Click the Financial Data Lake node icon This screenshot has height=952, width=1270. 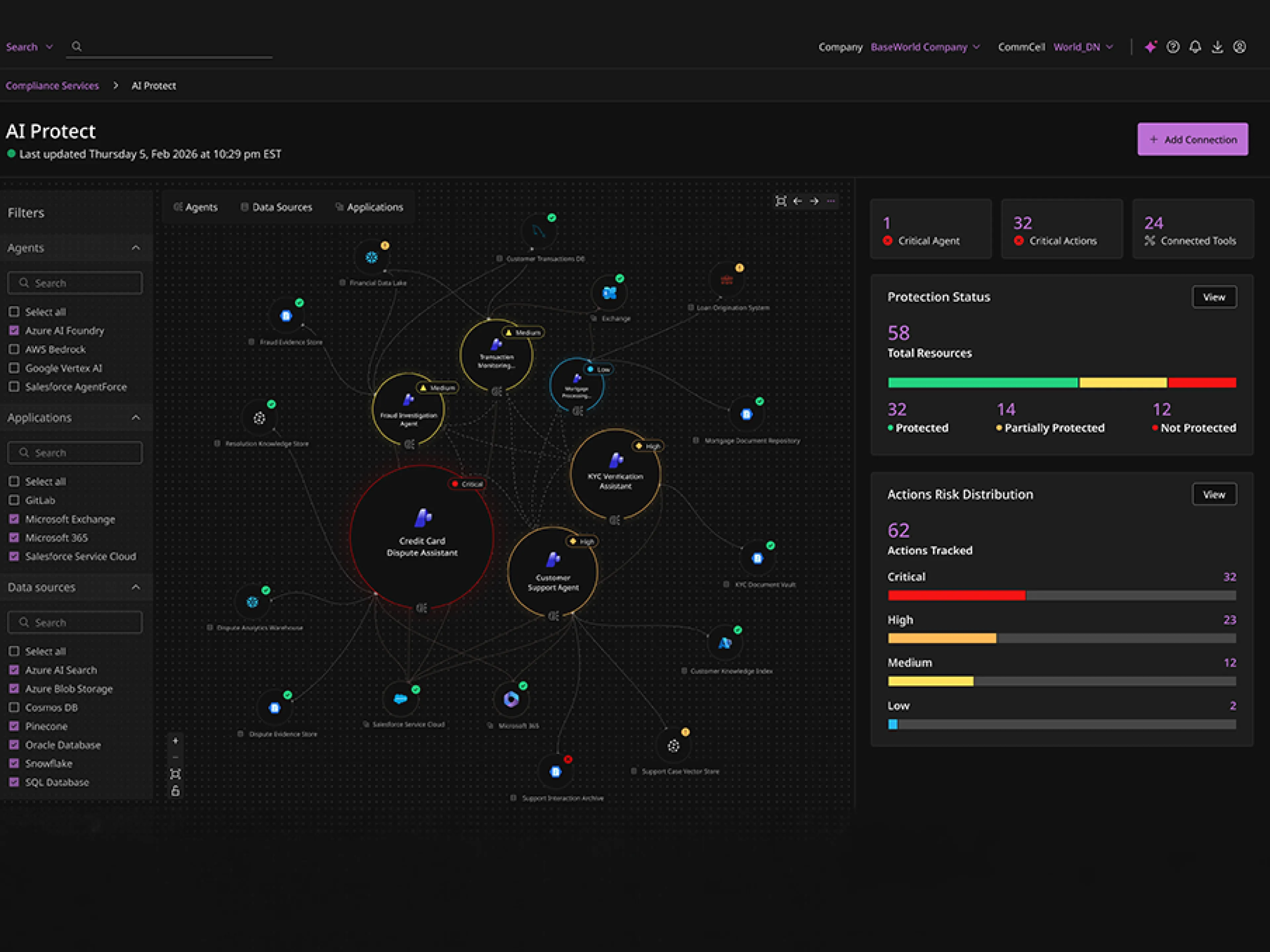[371, 257]
